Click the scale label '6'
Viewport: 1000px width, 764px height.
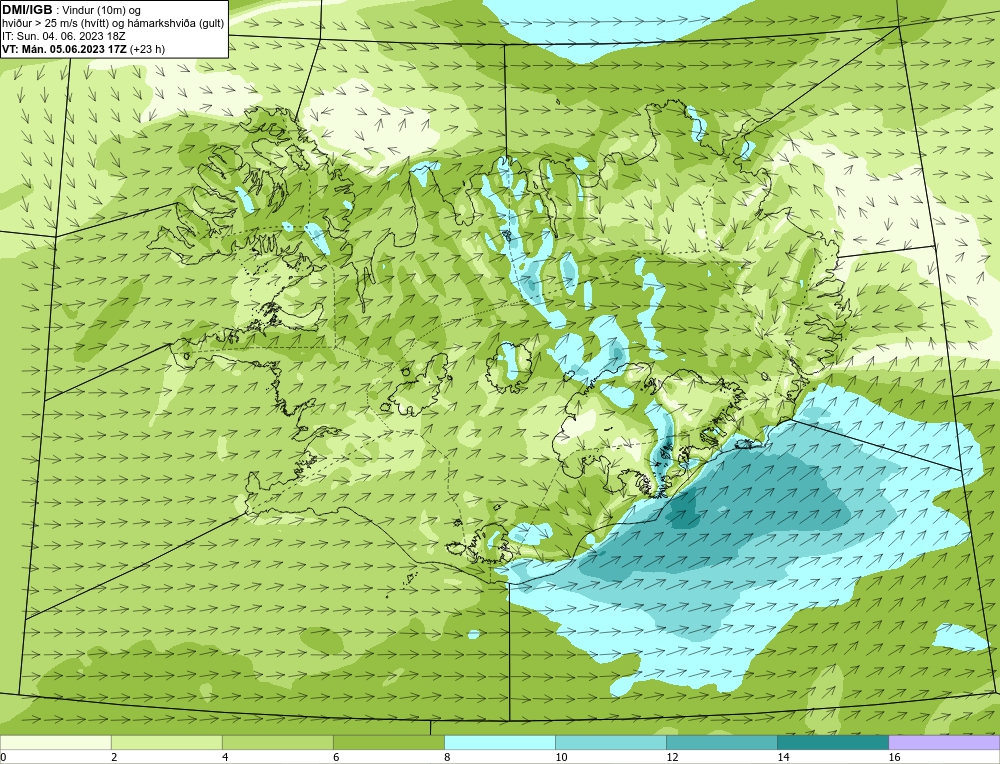(x=336, y=757)
